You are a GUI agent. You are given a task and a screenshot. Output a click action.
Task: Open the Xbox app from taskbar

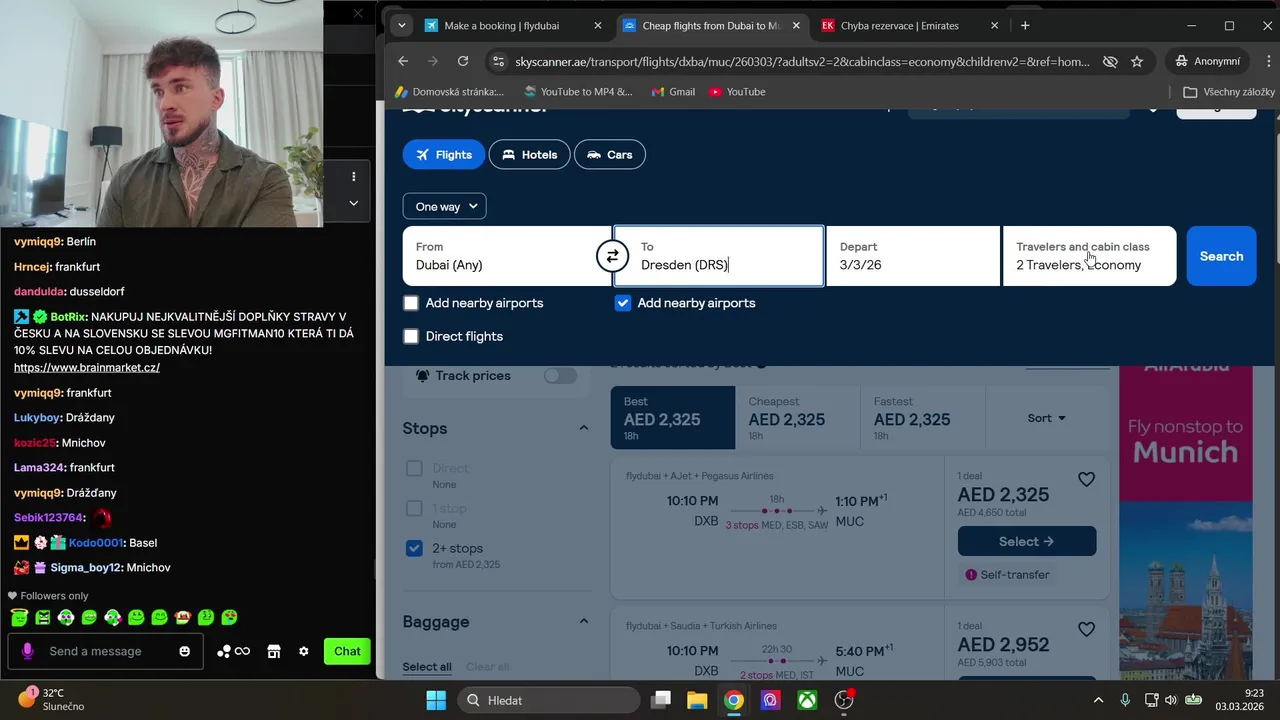point(807,700)
